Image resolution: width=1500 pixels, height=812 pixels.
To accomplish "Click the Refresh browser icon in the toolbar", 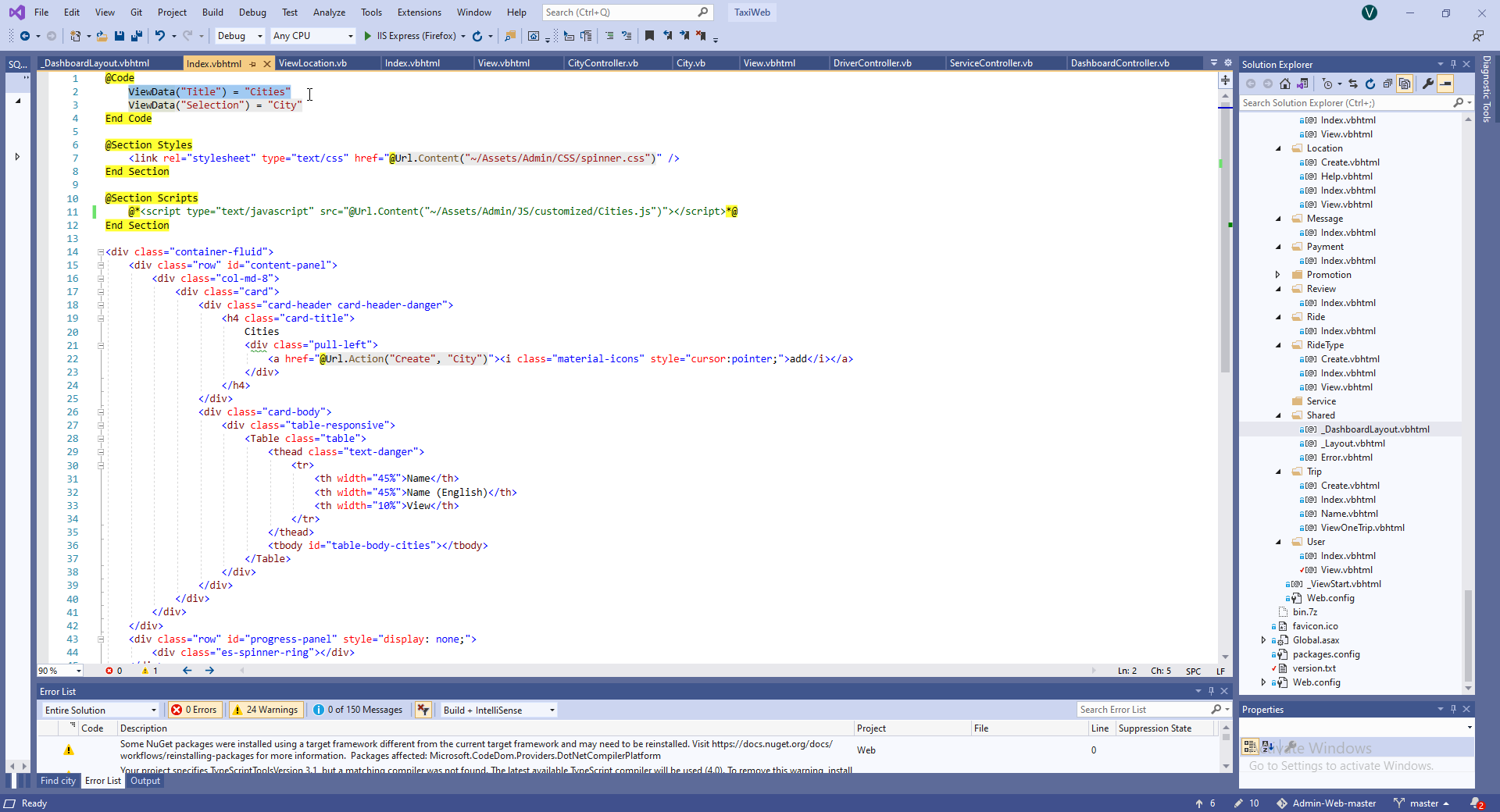I will tap(477, 36).
